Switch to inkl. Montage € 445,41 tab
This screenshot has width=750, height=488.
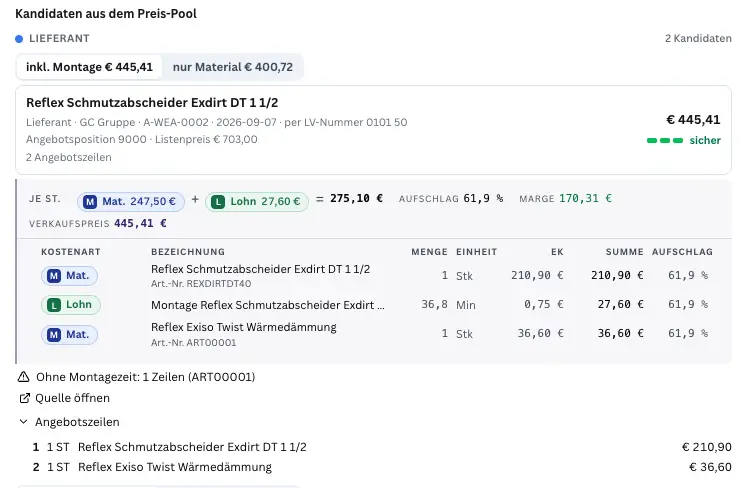[89, 67]
